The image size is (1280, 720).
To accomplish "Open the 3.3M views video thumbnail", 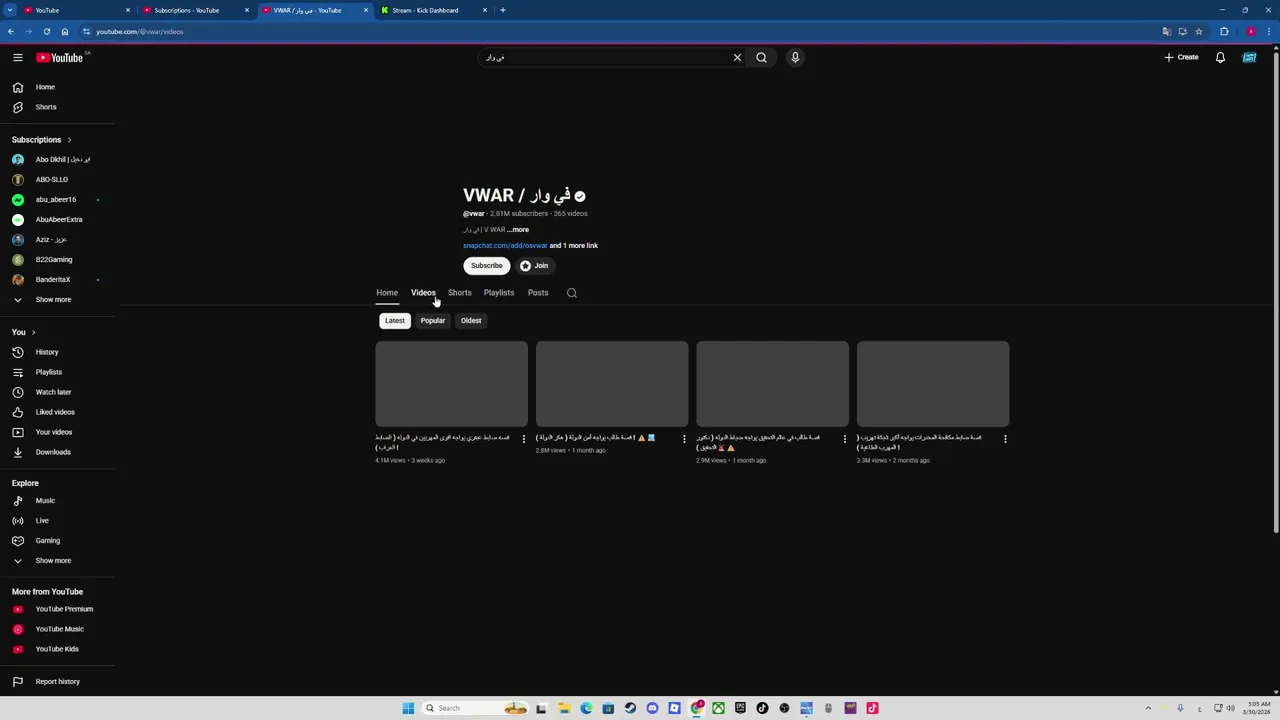I will coord(933,384).
